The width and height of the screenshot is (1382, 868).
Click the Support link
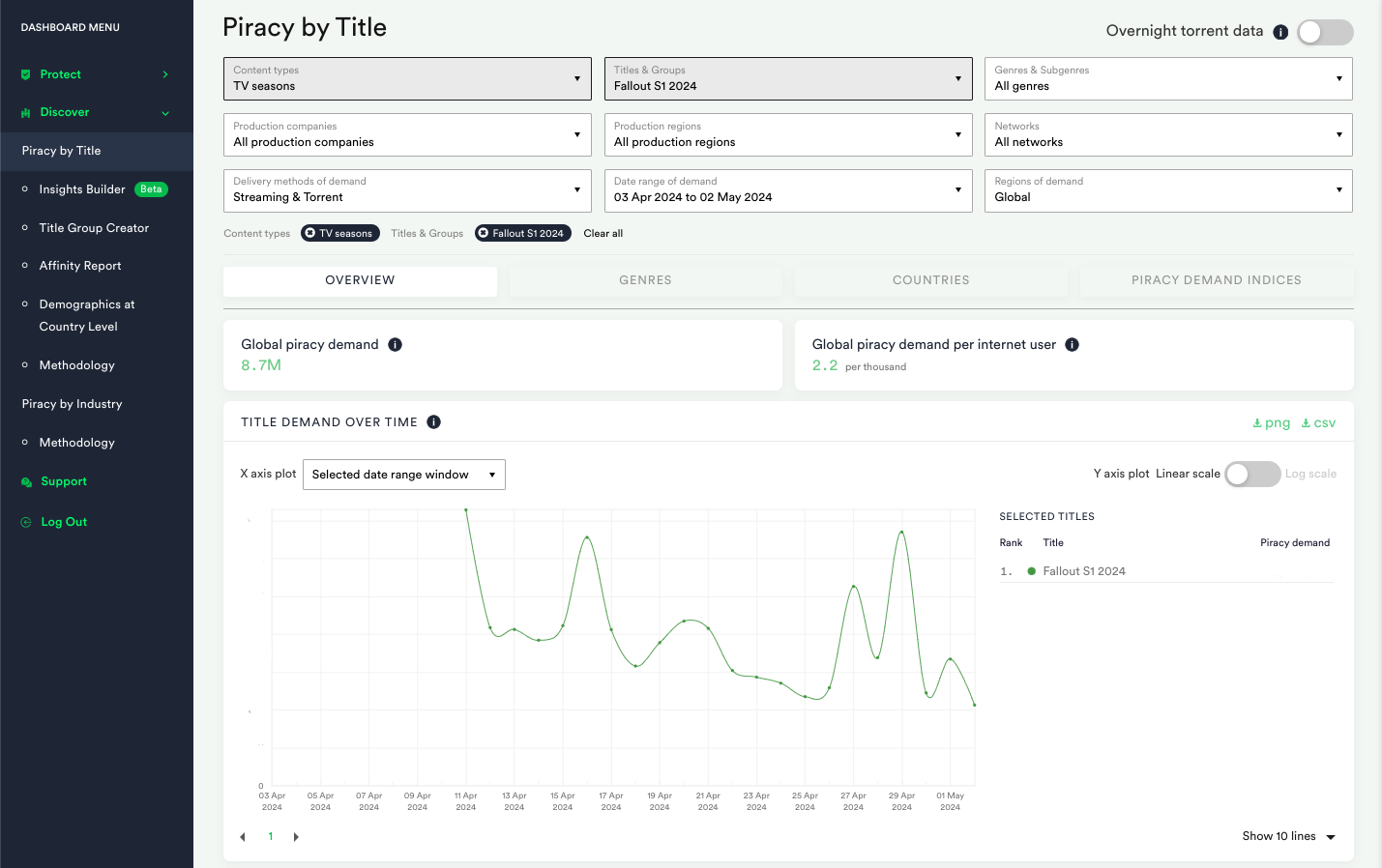pyautogui.click(x=64, y=481)
